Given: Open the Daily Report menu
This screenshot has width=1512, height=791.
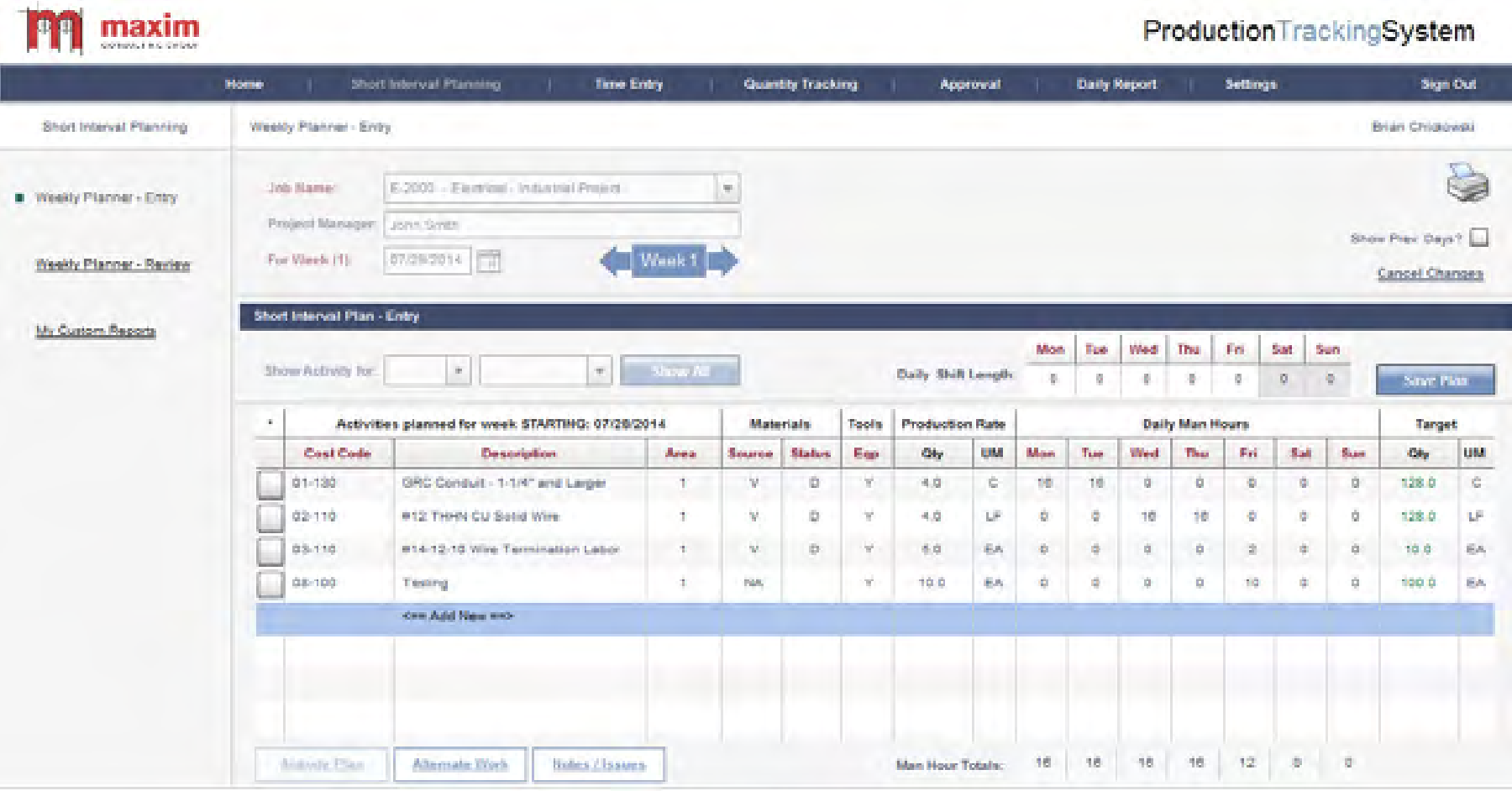Looking at the screenshot, I should click(1116, 84).
